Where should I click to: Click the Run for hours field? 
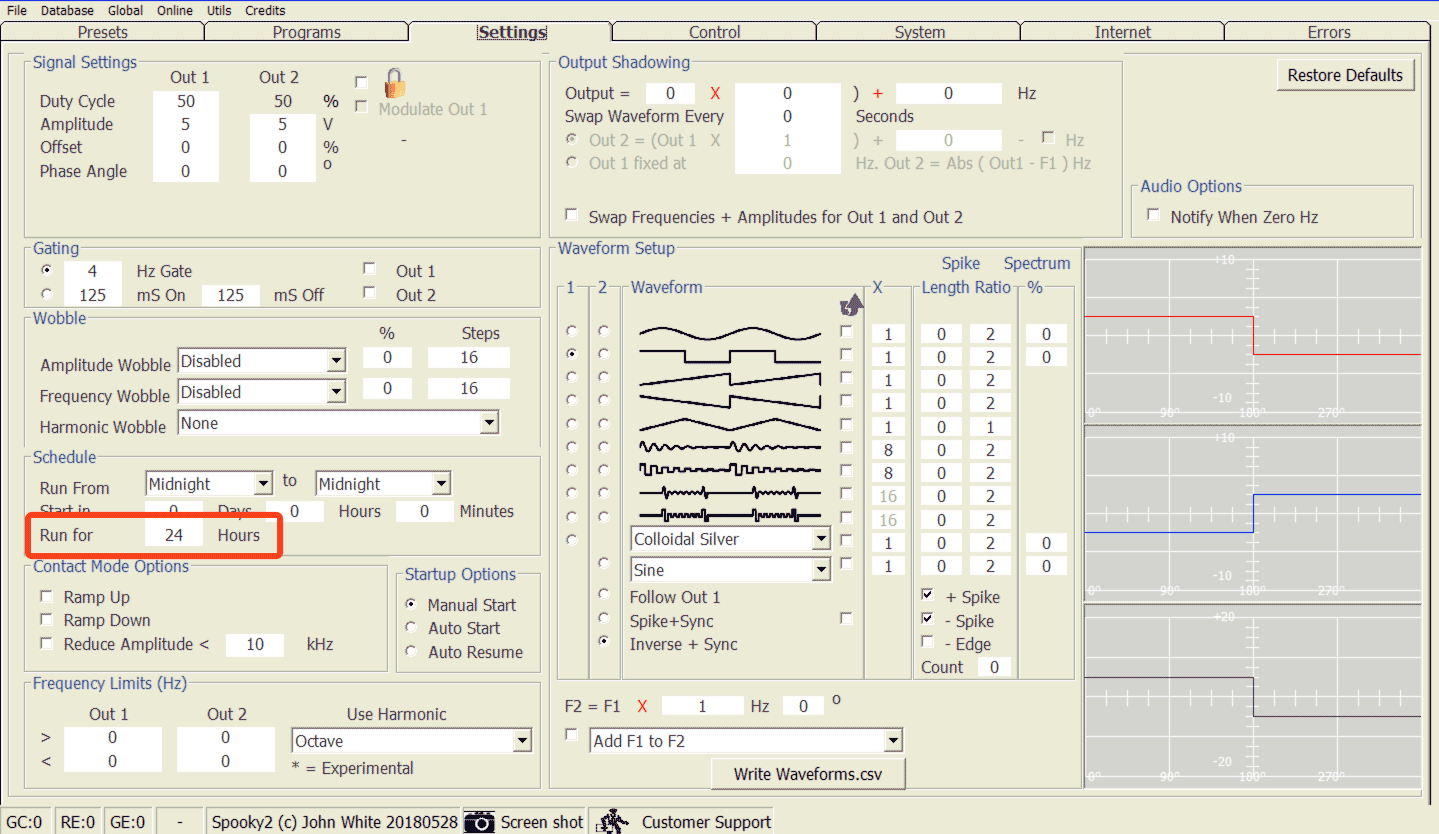click(x=174, y=535)
